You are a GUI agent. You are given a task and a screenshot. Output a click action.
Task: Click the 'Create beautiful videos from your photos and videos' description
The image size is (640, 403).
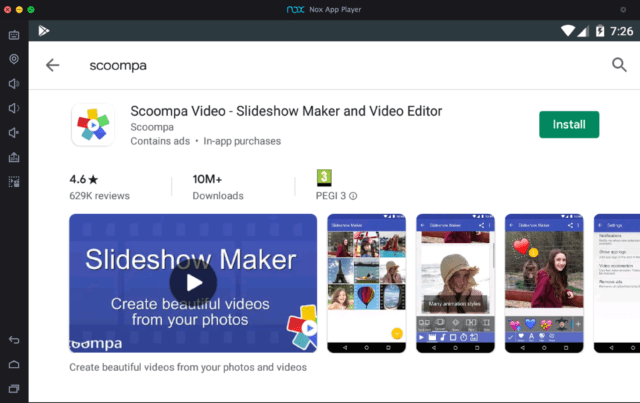tap(188, 367)
